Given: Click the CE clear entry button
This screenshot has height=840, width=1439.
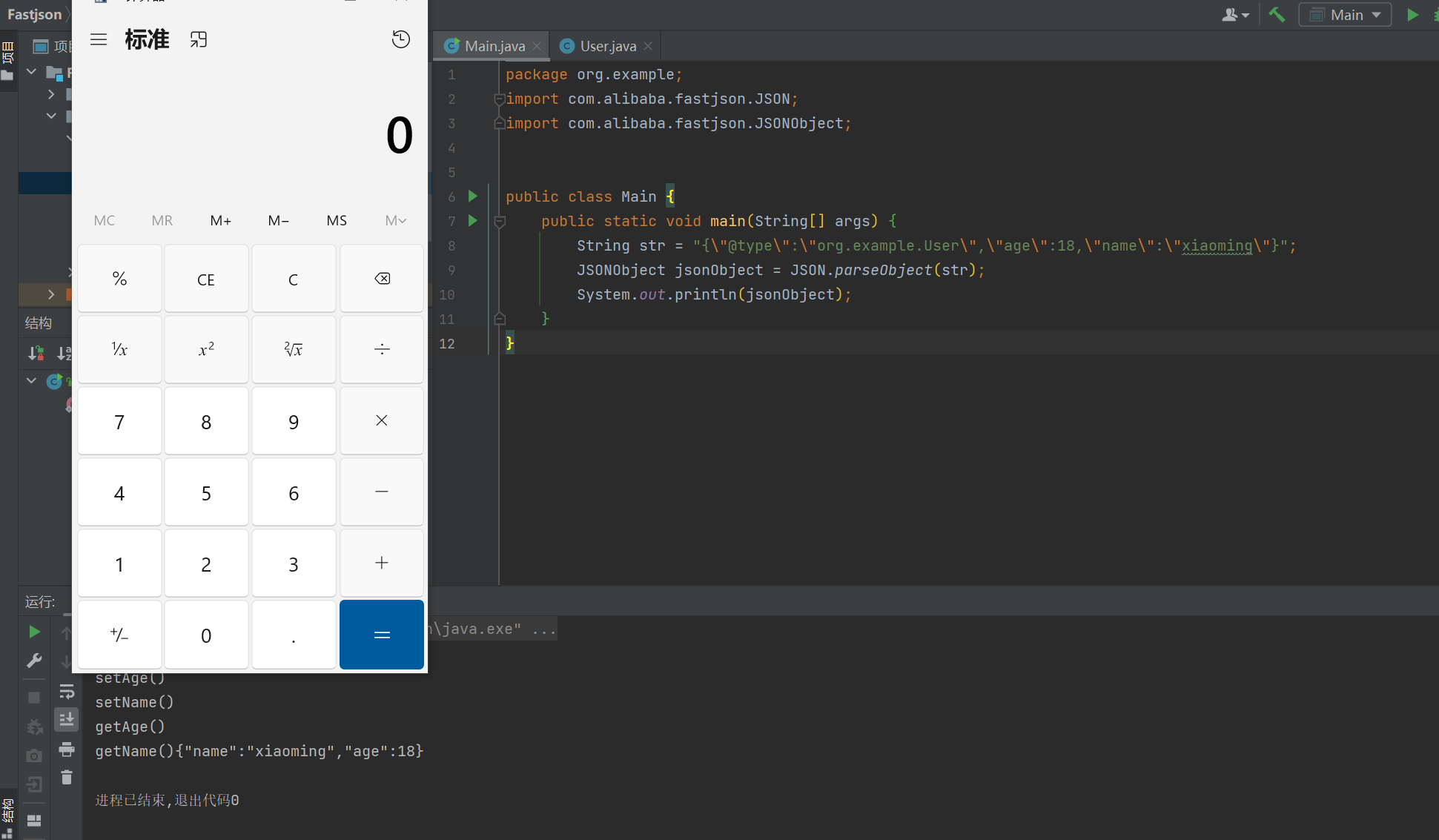Looking at the screenshot, I should [x=206, y=279].
